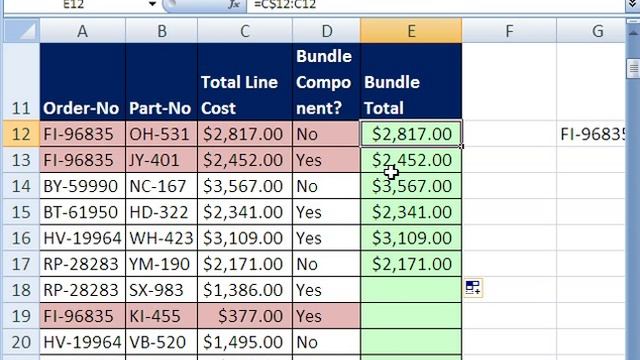Select row 11 header
Image resolution: width=640 pixels, height=360 pixels.
(22, 82)
